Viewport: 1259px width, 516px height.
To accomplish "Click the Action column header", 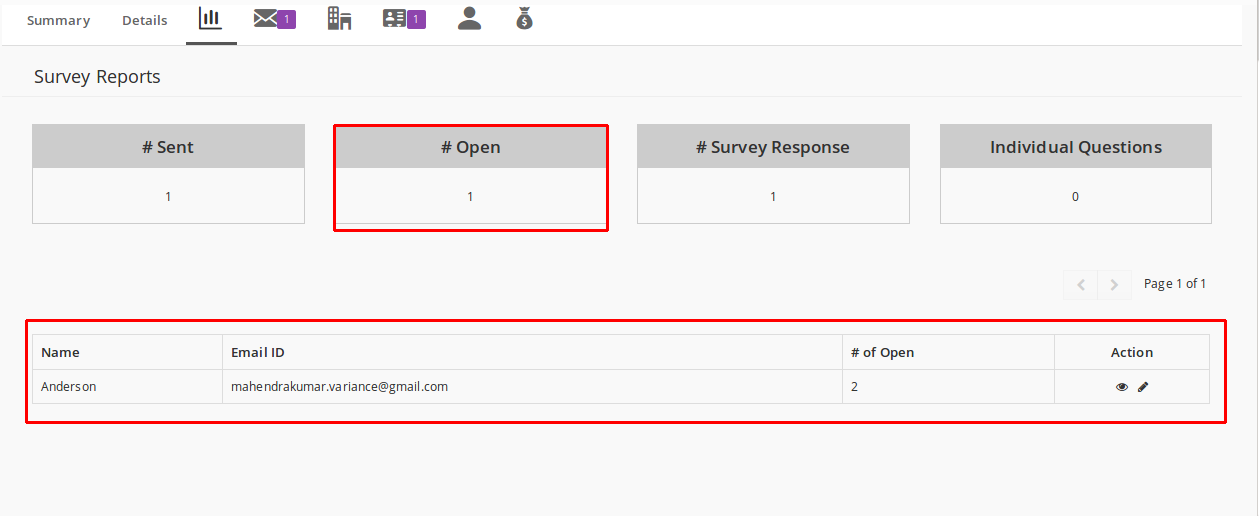I will 1132,352.
